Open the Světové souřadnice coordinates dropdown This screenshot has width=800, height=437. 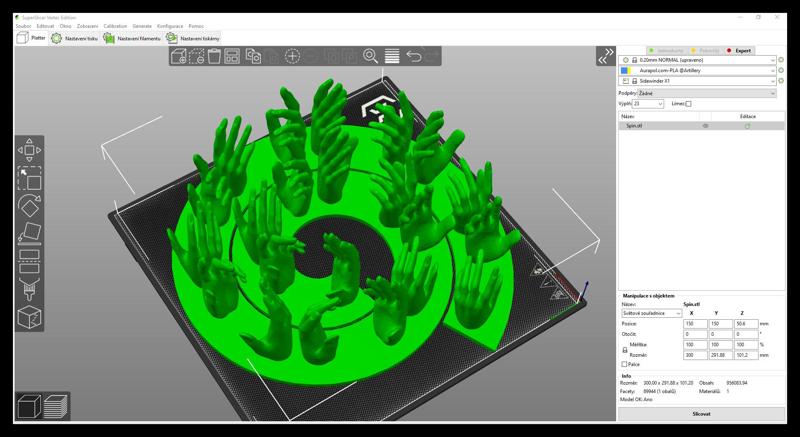pos(652,313)
